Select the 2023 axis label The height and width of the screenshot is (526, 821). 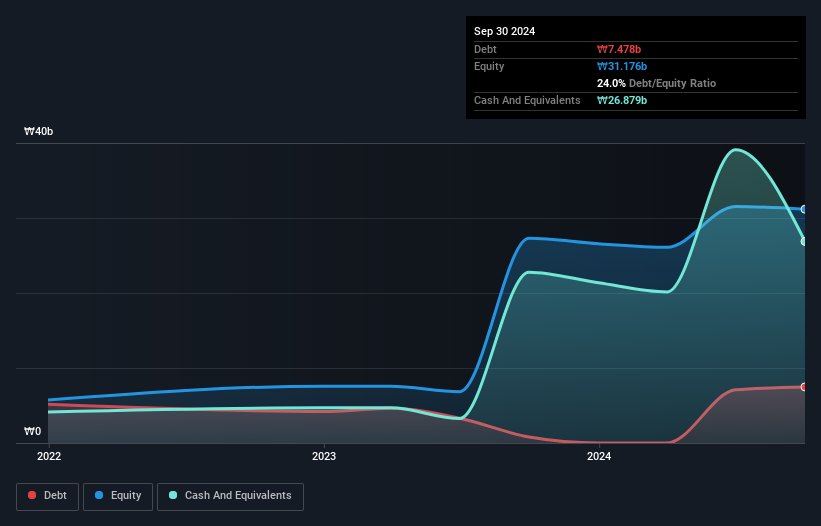tap(324, 456)
